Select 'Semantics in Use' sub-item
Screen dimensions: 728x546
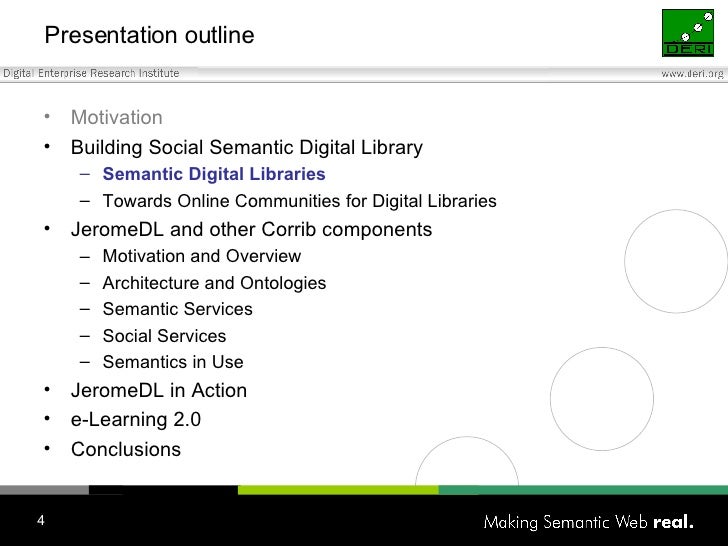click(x=172, y=362)
